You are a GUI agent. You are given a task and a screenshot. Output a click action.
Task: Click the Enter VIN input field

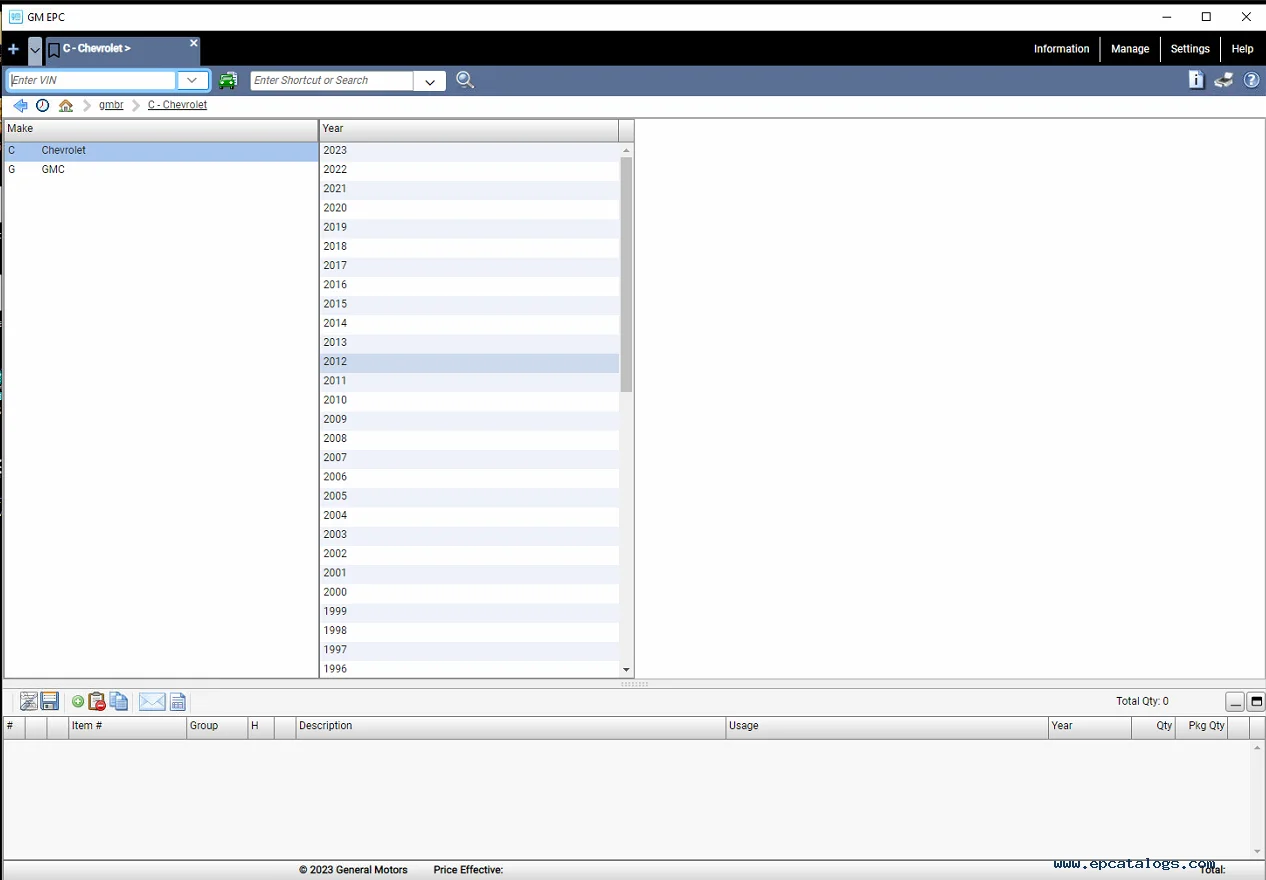pyautogui.click(x=92, y=80)
